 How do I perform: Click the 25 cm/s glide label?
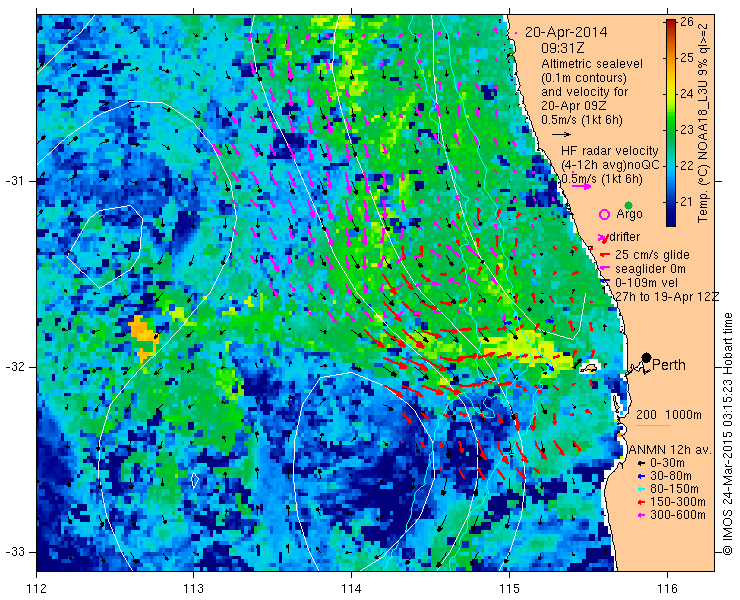652,255
